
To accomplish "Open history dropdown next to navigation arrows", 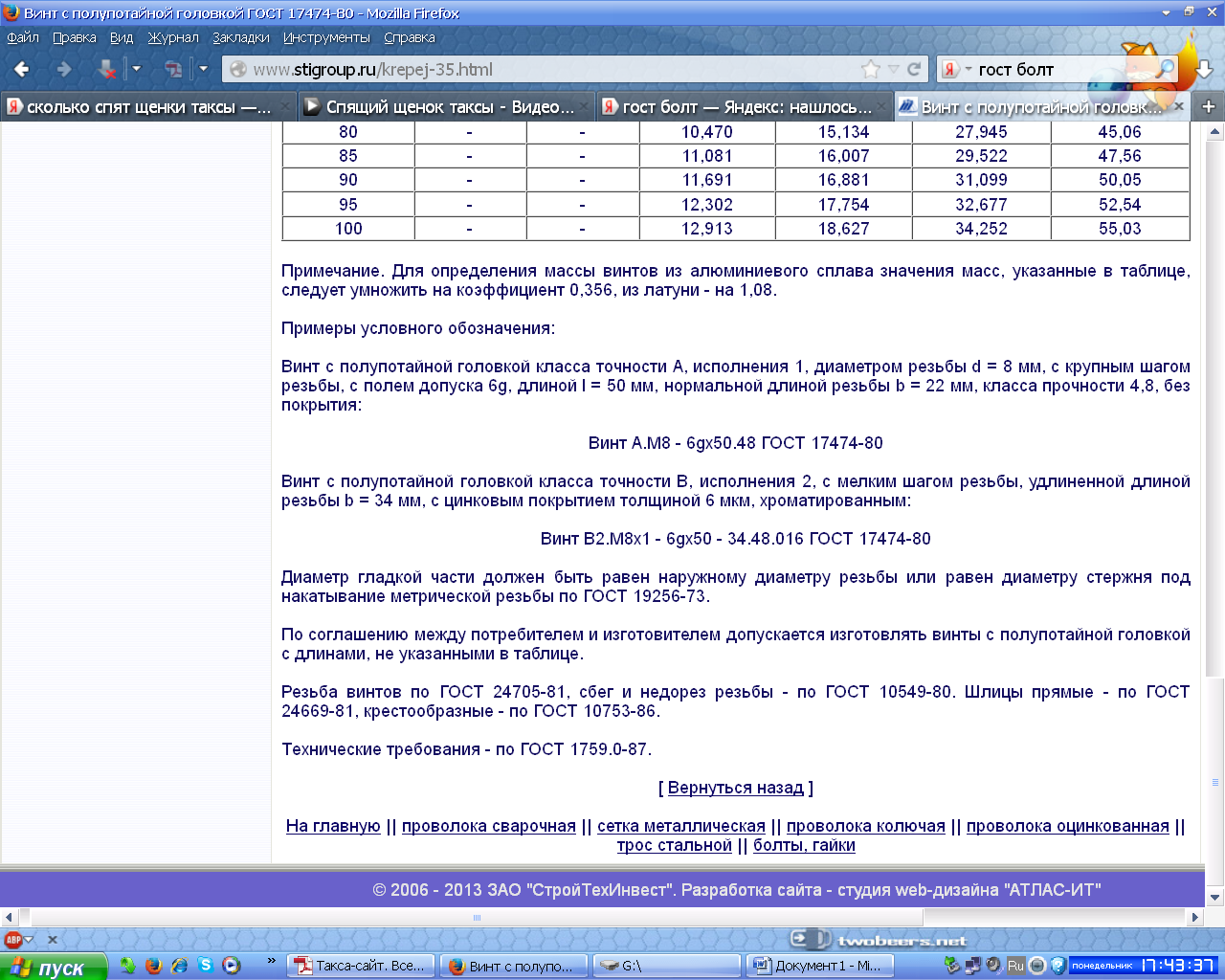I will point(136,69).
